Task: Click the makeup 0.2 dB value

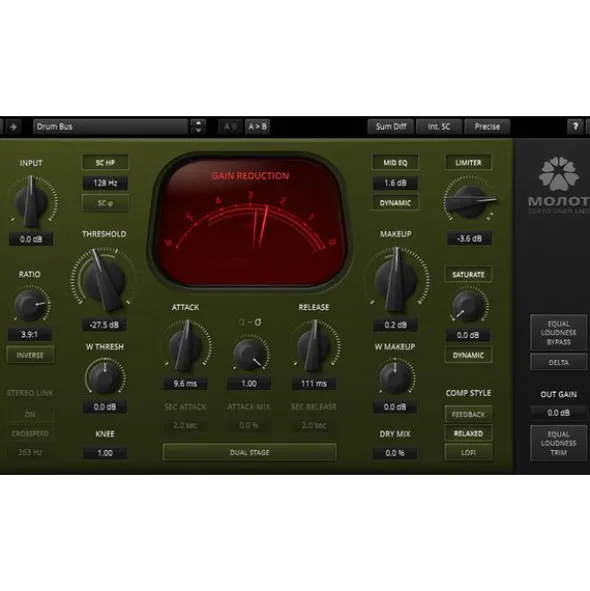Action: pos(395,325)
